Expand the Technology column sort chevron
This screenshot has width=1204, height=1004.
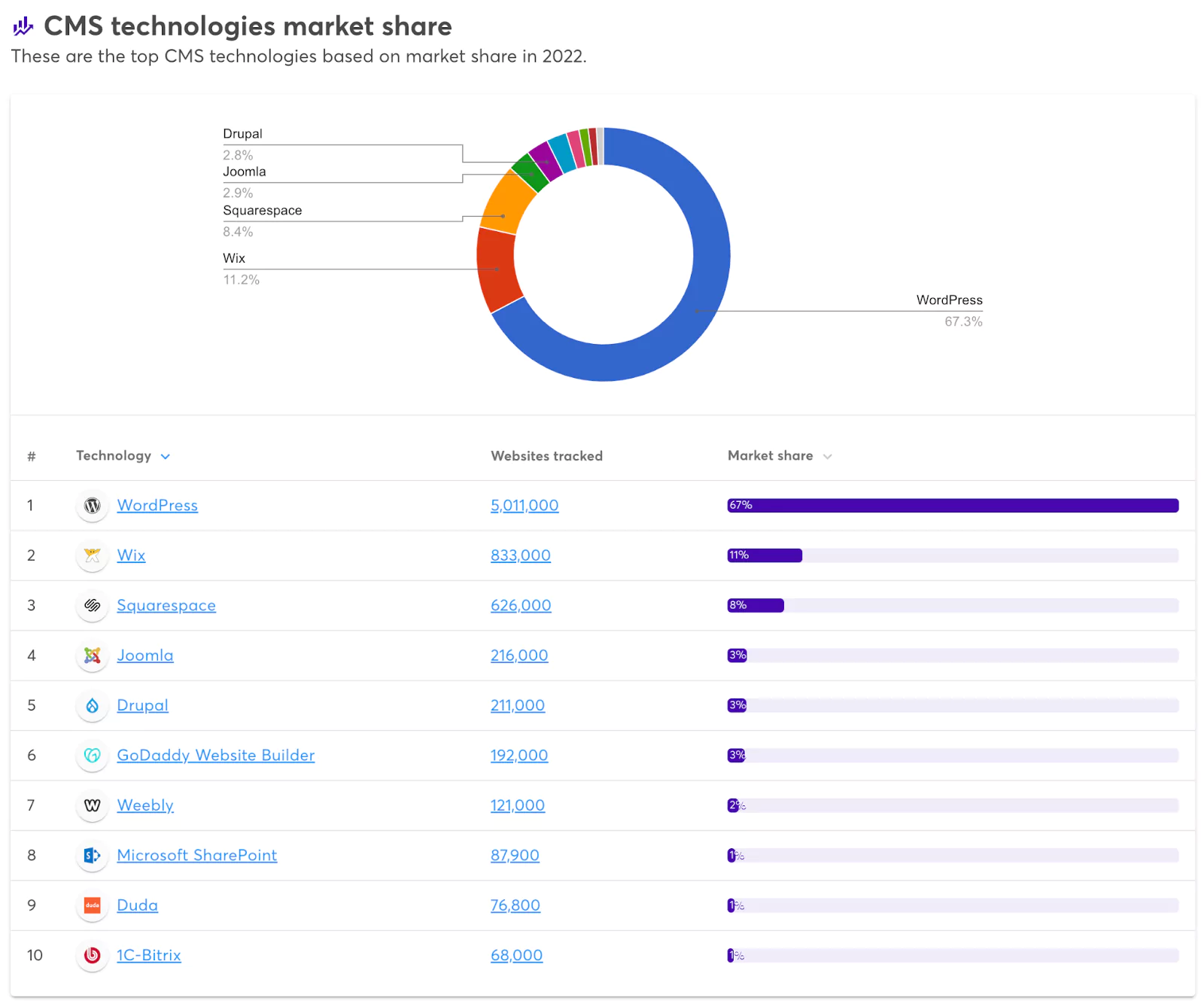pyautogui.click(x=166, y=457)
